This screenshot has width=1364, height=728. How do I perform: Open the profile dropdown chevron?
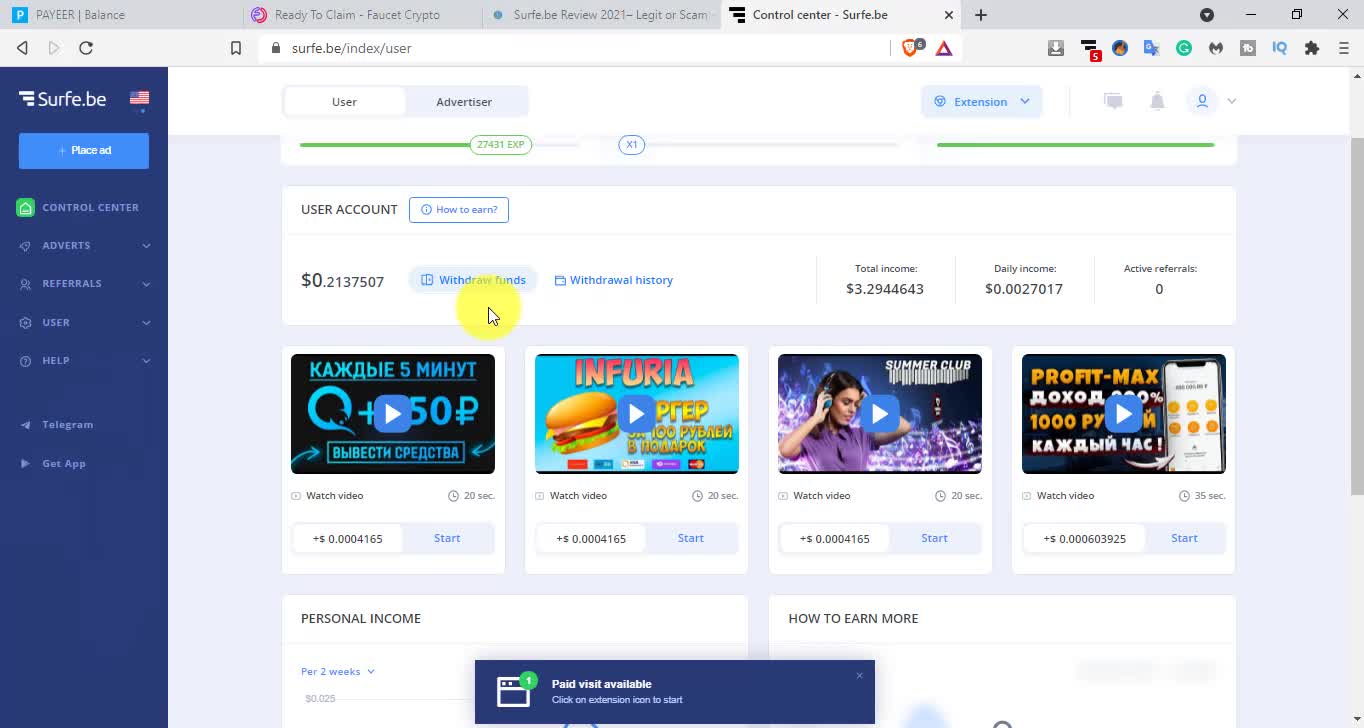click(x=1232, y=101)
